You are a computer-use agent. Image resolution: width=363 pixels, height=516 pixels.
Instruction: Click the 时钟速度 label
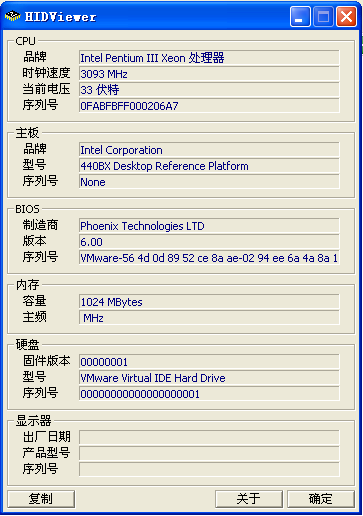click(46, 73)
